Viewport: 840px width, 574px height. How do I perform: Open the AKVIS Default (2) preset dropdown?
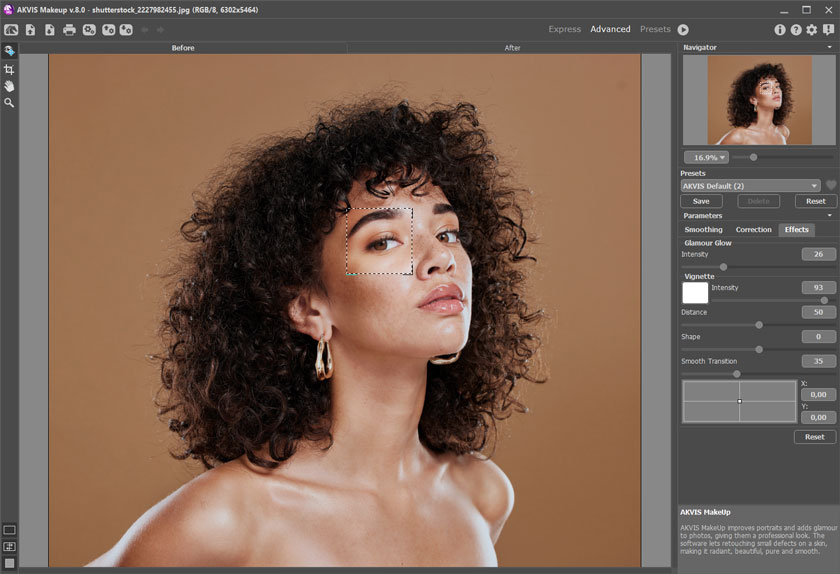coord(750,186)
